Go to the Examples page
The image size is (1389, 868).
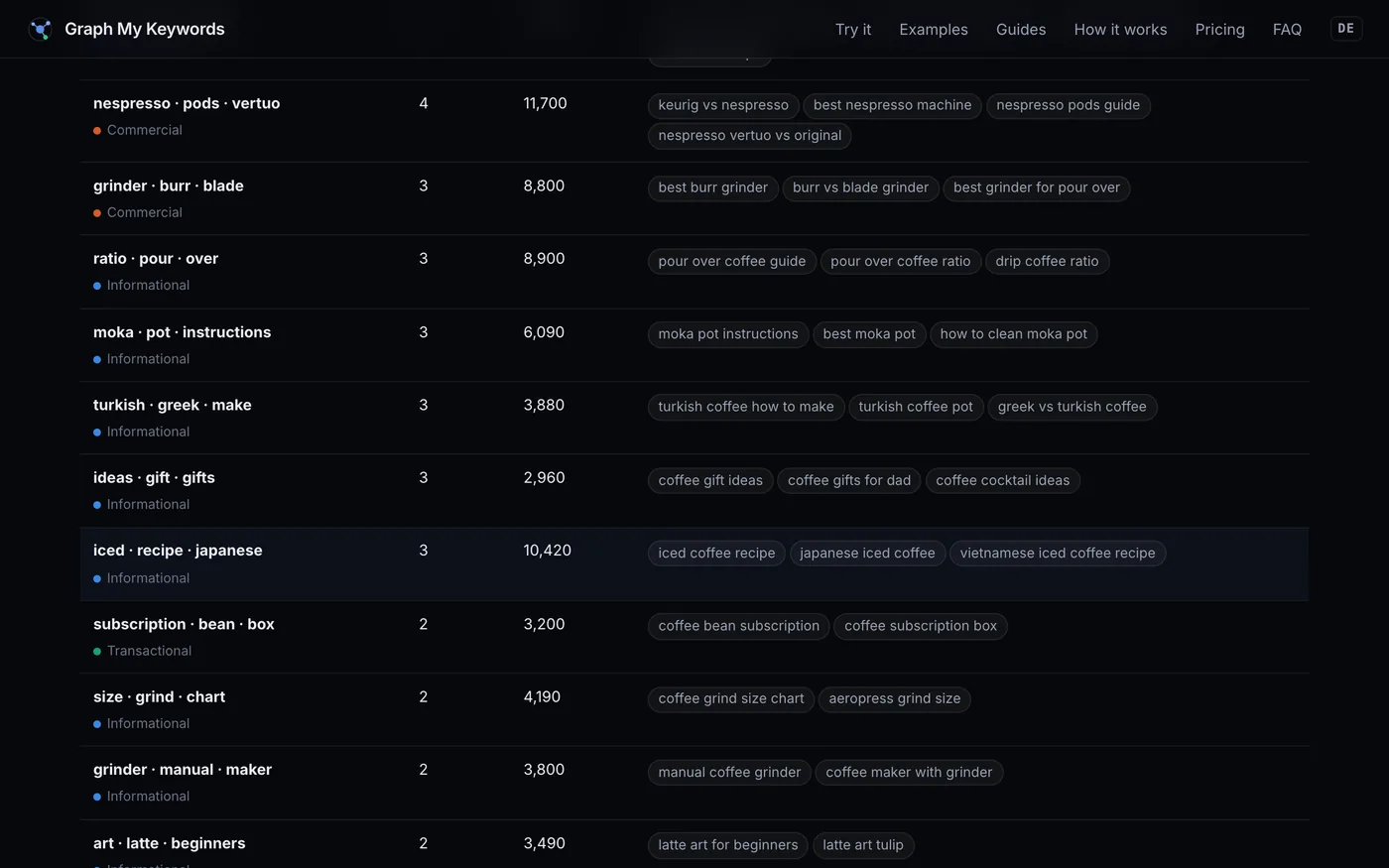(x=934, y=29)
